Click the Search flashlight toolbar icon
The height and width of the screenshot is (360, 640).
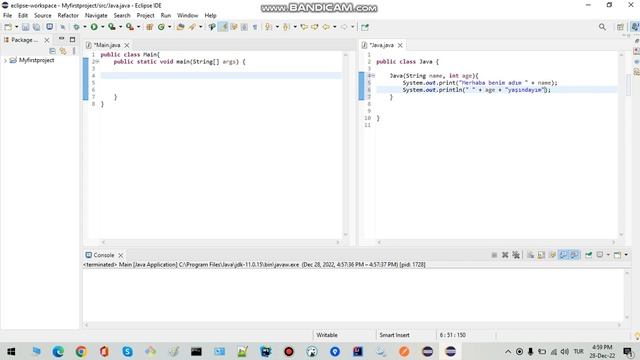tap(212, 27)
